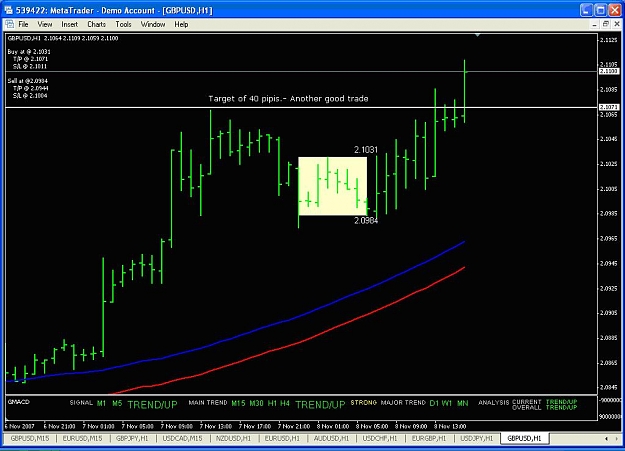
Task: Click the highlighted 2.1100 price tag on axis
Action: 609,71
